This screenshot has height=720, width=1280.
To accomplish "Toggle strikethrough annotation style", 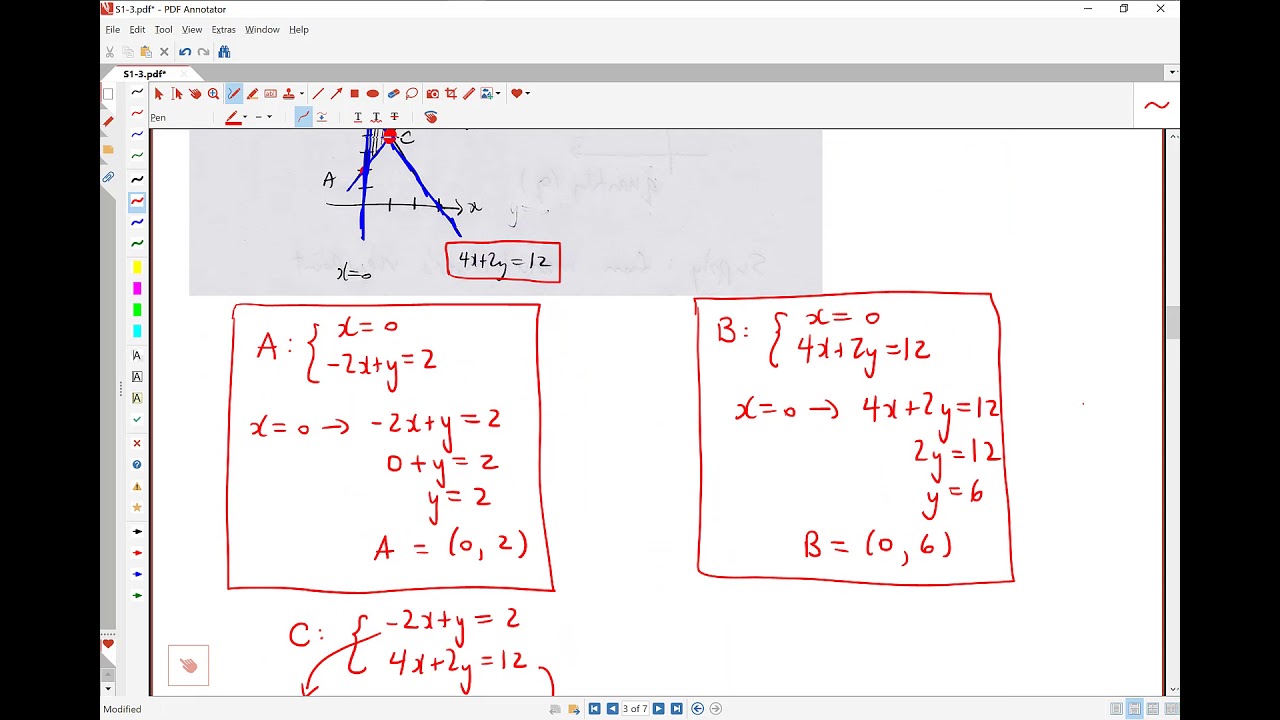I will click(394, 117).
